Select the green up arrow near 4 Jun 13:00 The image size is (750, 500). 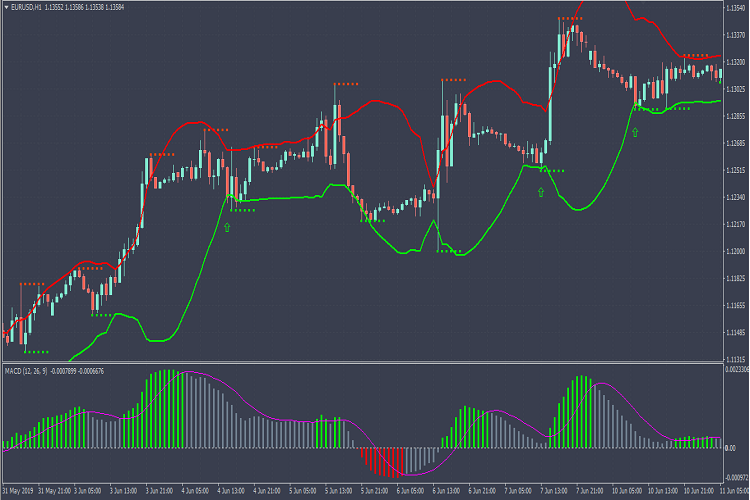point(227,228)
